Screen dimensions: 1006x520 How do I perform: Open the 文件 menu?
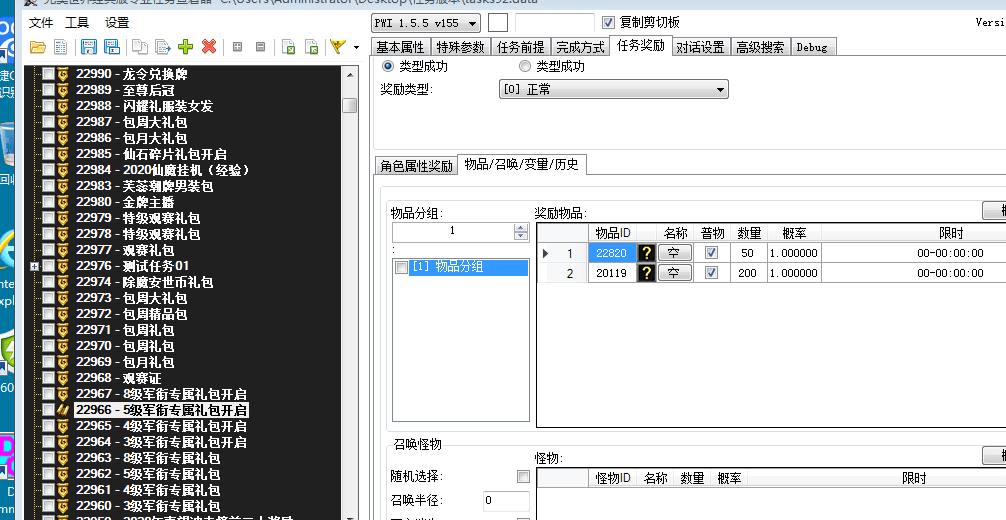click(x=41, y=22)
